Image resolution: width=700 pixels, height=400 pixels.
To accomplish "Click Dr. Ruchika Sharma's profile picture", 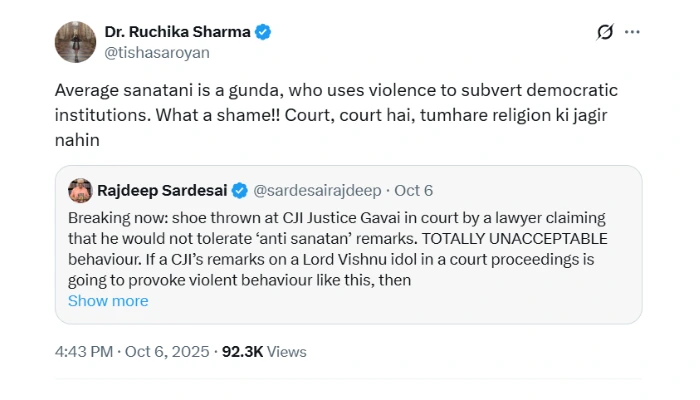I will pyautogui.click(x=75, y=42).
